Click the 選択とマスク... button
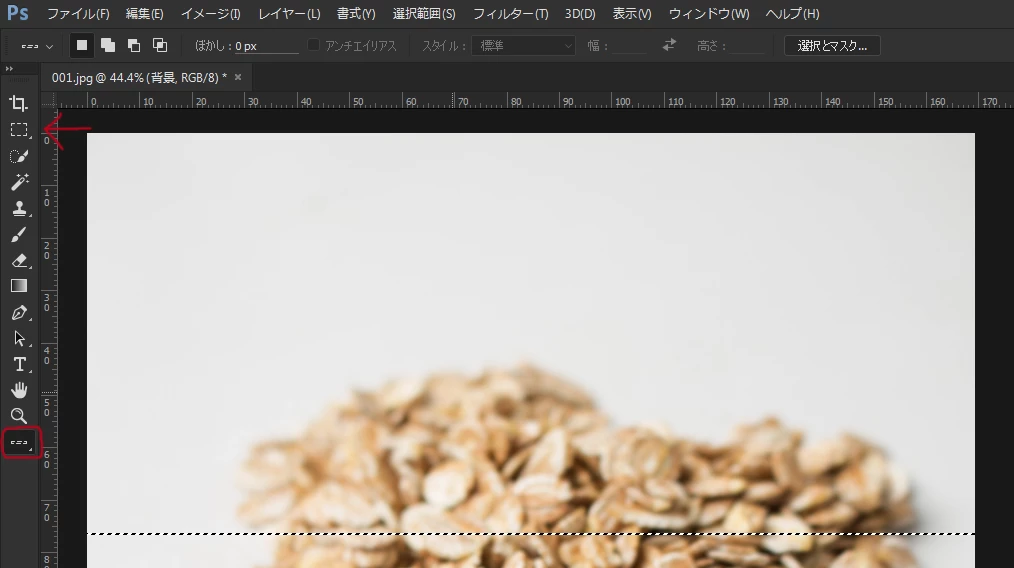The width and height of the screenshot is (1014, 568). point(832,46)
